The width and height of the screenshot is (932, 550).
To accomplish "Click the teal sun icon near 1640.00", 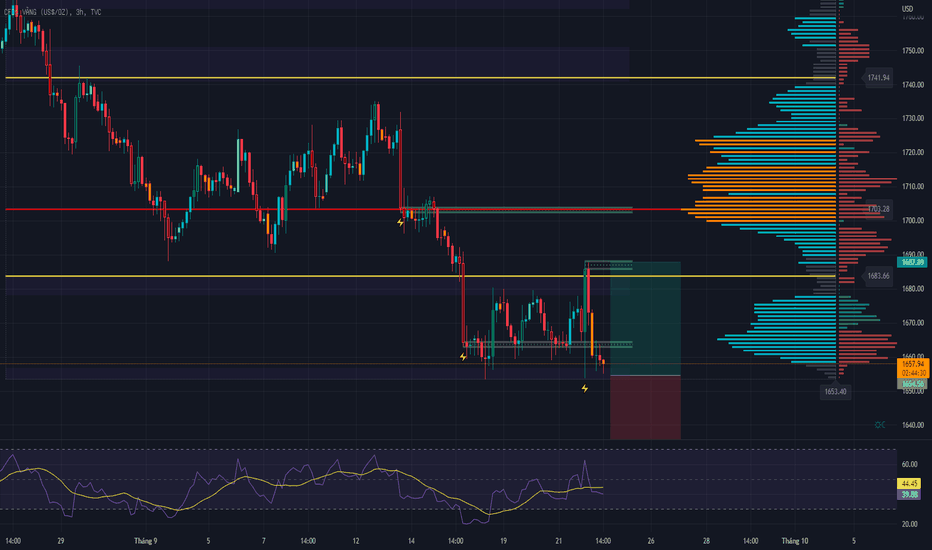I will 880,425.
